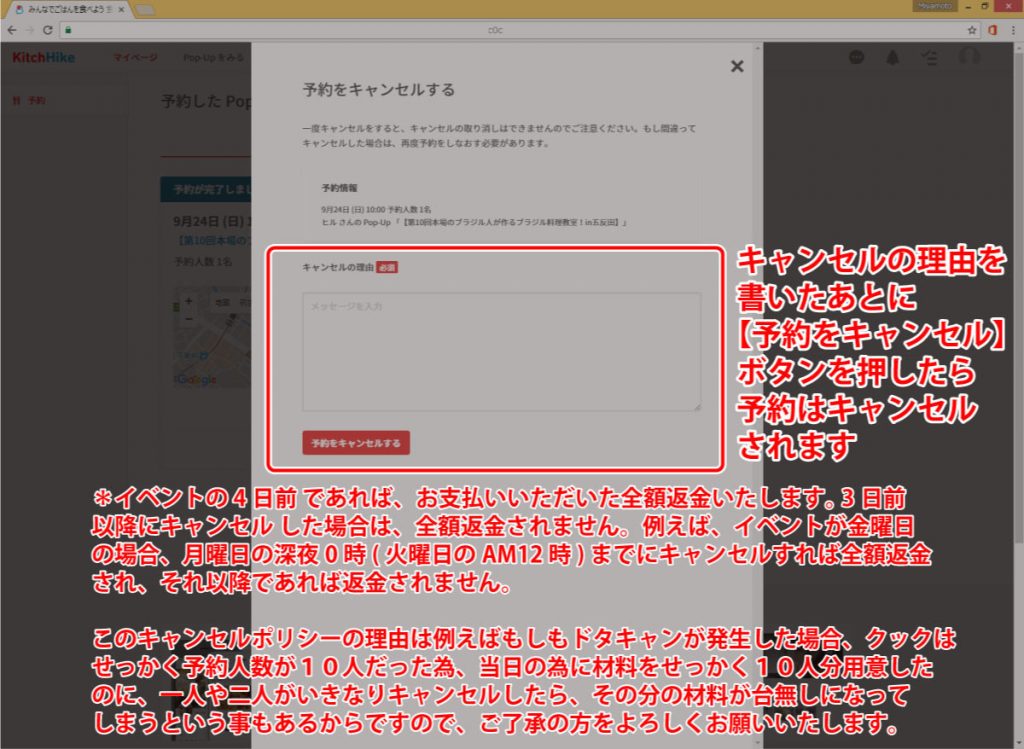The height and width of the screenshot is (749, 1024).
Task: Switch the map to 地図 view
Action: (x=222, y=302)
